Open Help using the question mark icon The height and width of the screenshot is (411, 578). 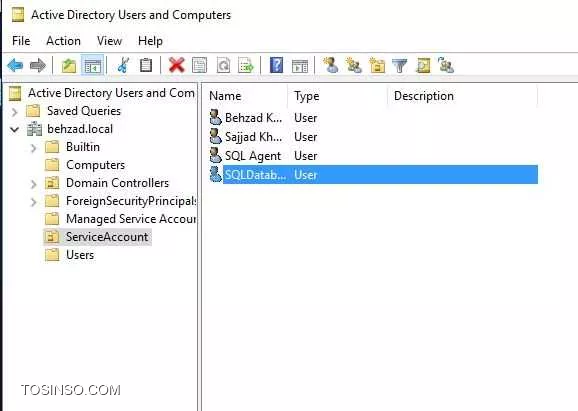click(x=276, y=66)
